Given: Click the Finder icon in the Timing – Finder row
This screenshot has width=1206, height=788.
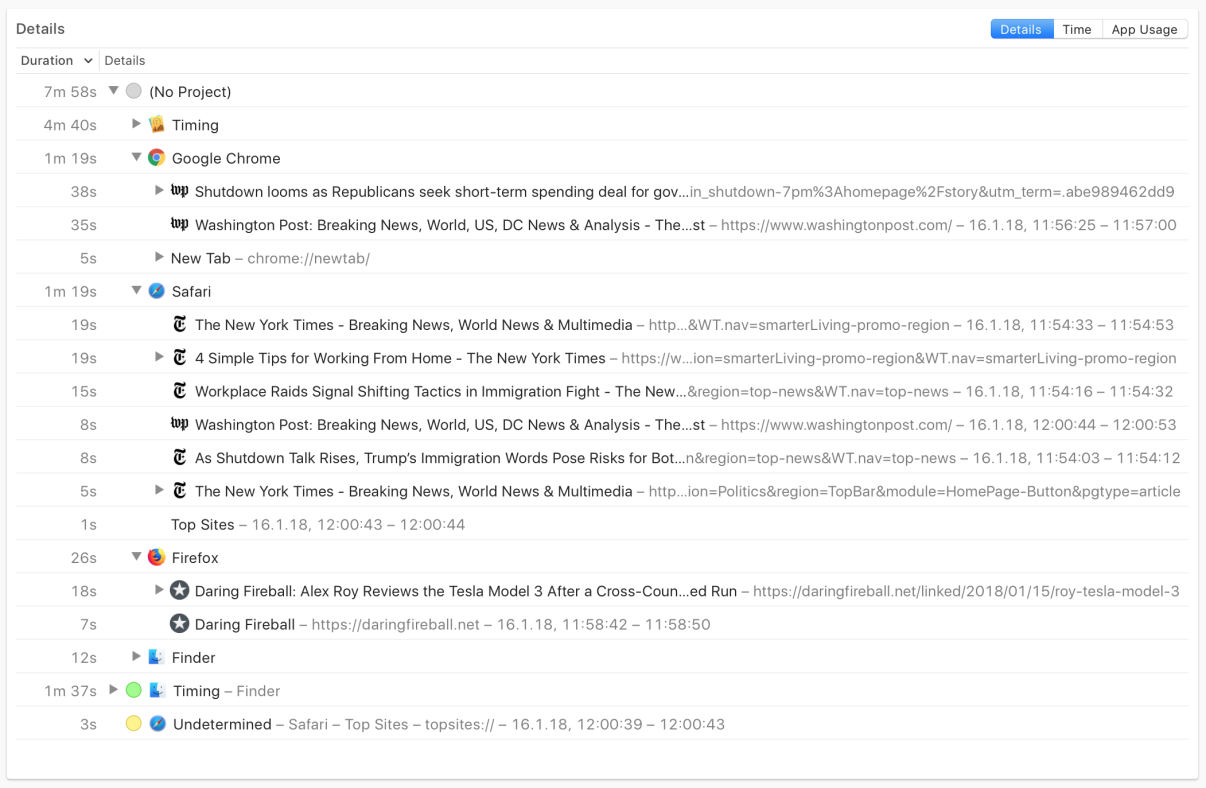Looking at the screenshot, I should [x=157, y=690].
